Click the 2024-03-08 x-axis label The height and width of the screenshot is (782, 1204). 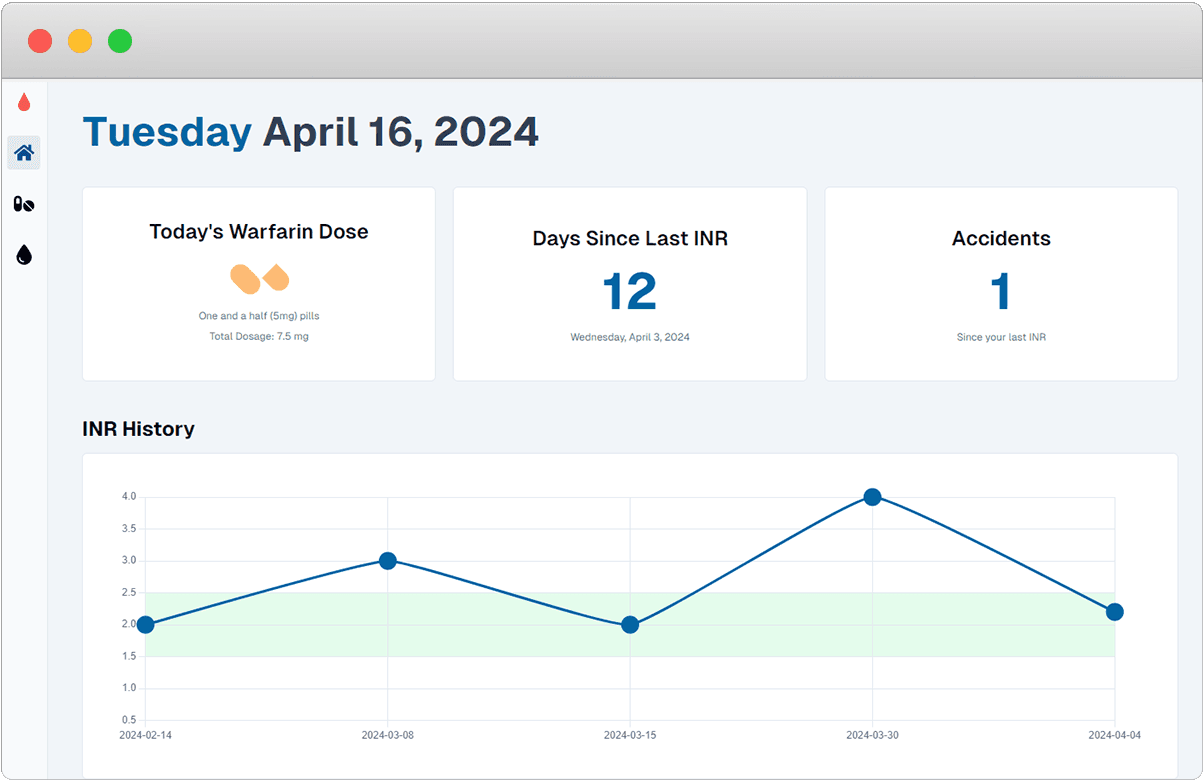388,735
